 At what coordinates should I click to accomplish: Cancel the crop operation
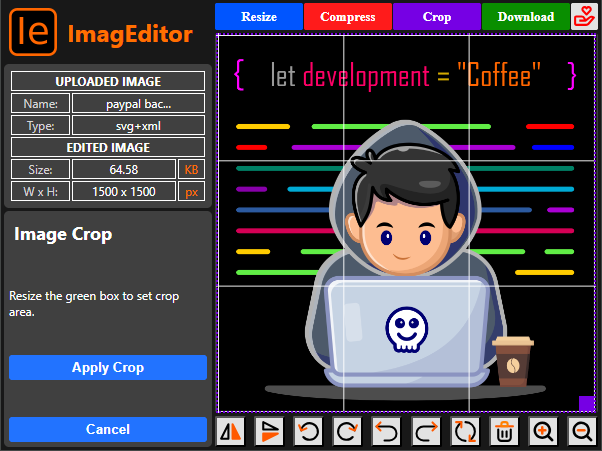[108, 429]
